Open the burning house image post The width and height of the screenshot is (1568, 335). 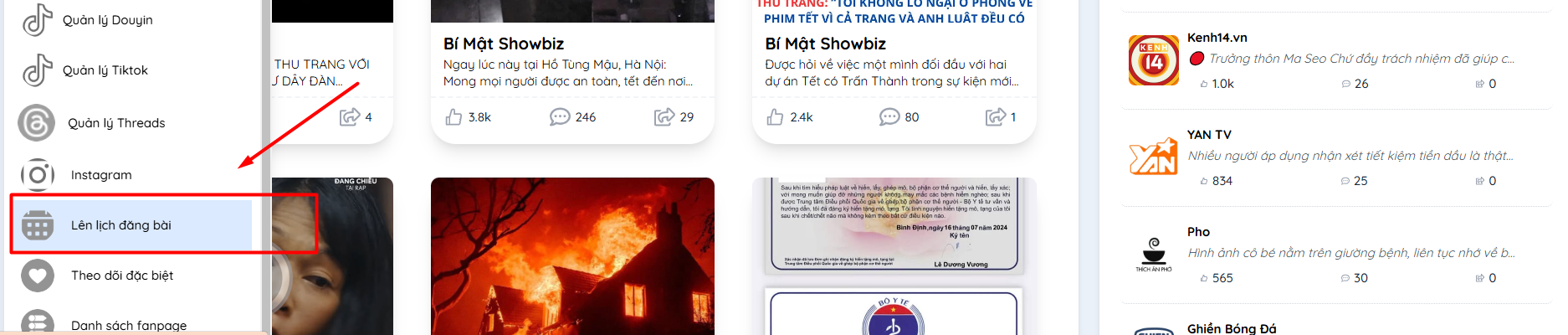pyautogui.click(x=572, y=256)
